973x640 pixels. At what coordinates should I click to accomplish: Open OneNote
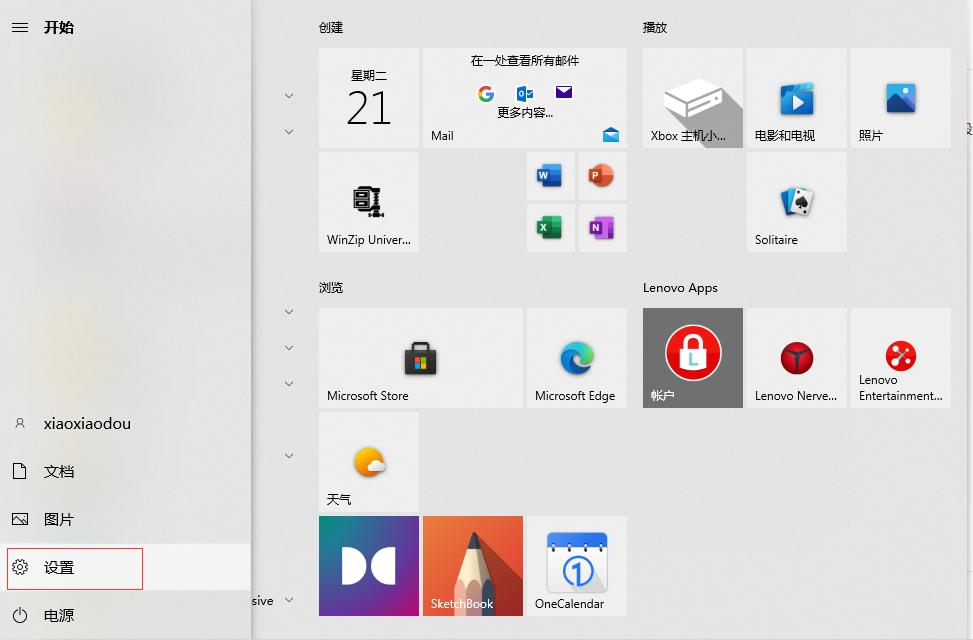click(602, 226)
